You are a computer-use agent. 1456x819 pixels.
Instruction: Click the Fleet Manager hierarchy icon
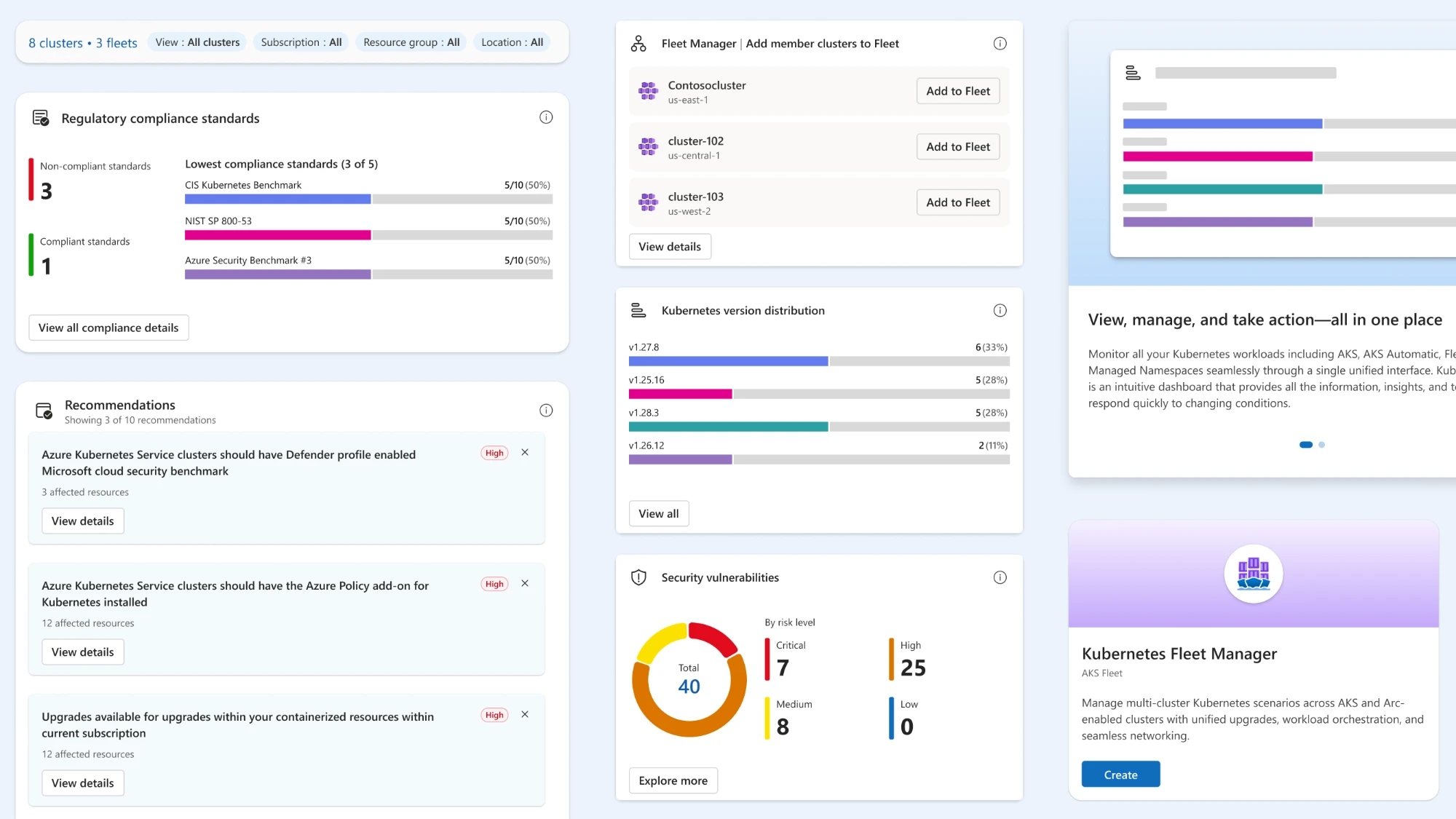tap(638, 44)
